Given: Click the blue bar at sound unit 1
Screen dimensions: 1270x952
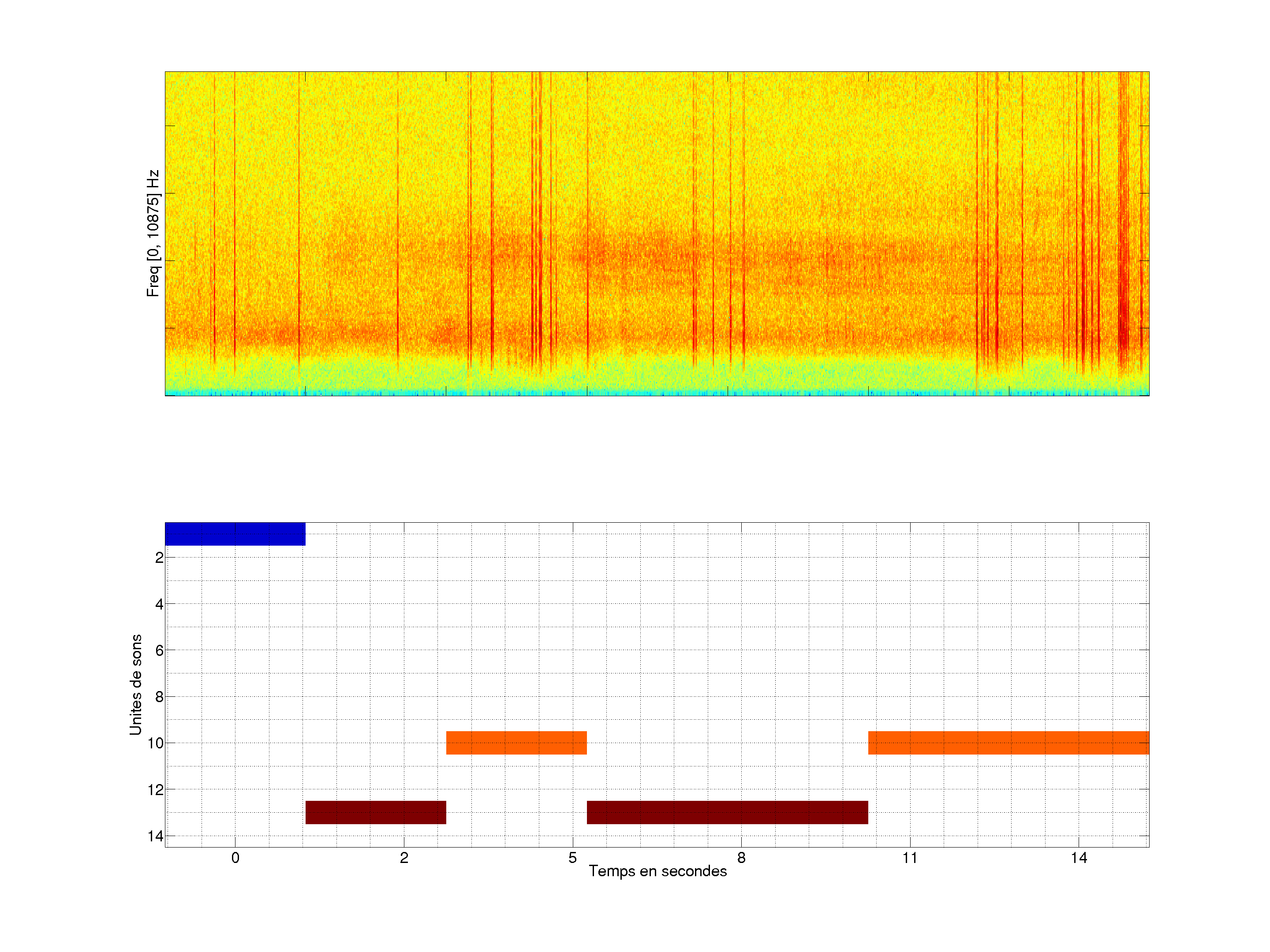Looking at the screenshot, I should tap(235, 534).
